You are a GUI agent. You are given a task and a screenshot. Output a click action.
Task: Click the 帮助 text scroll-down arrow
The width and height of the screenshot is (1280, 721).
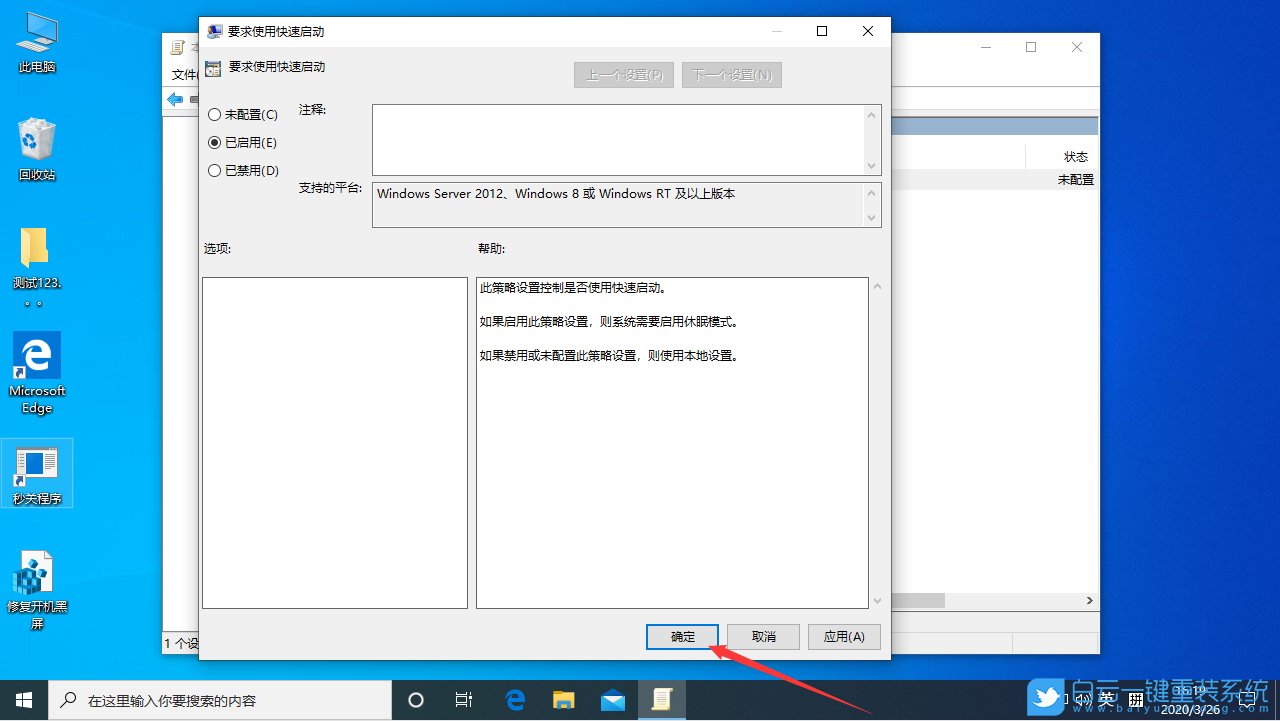877,600
